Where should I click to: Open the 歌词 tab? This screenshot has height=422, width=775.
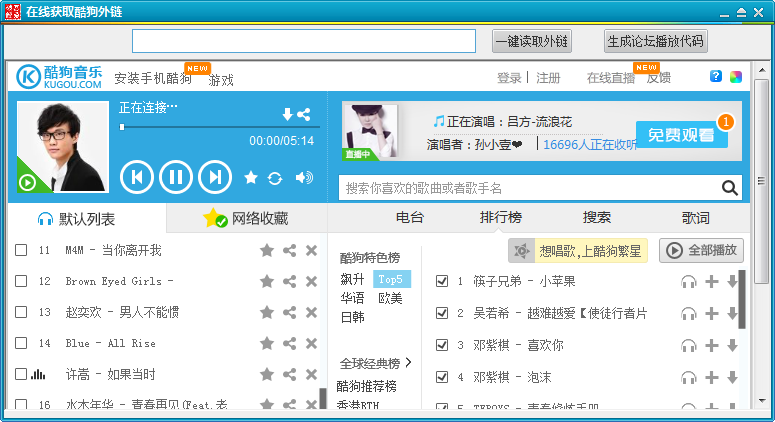695,218
